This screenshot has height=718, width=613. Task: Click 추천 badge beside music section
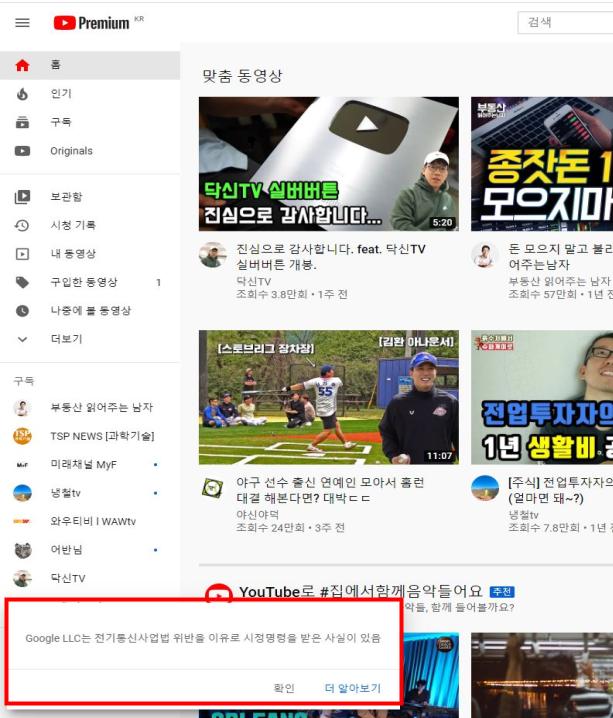click(x=502, y=592)
